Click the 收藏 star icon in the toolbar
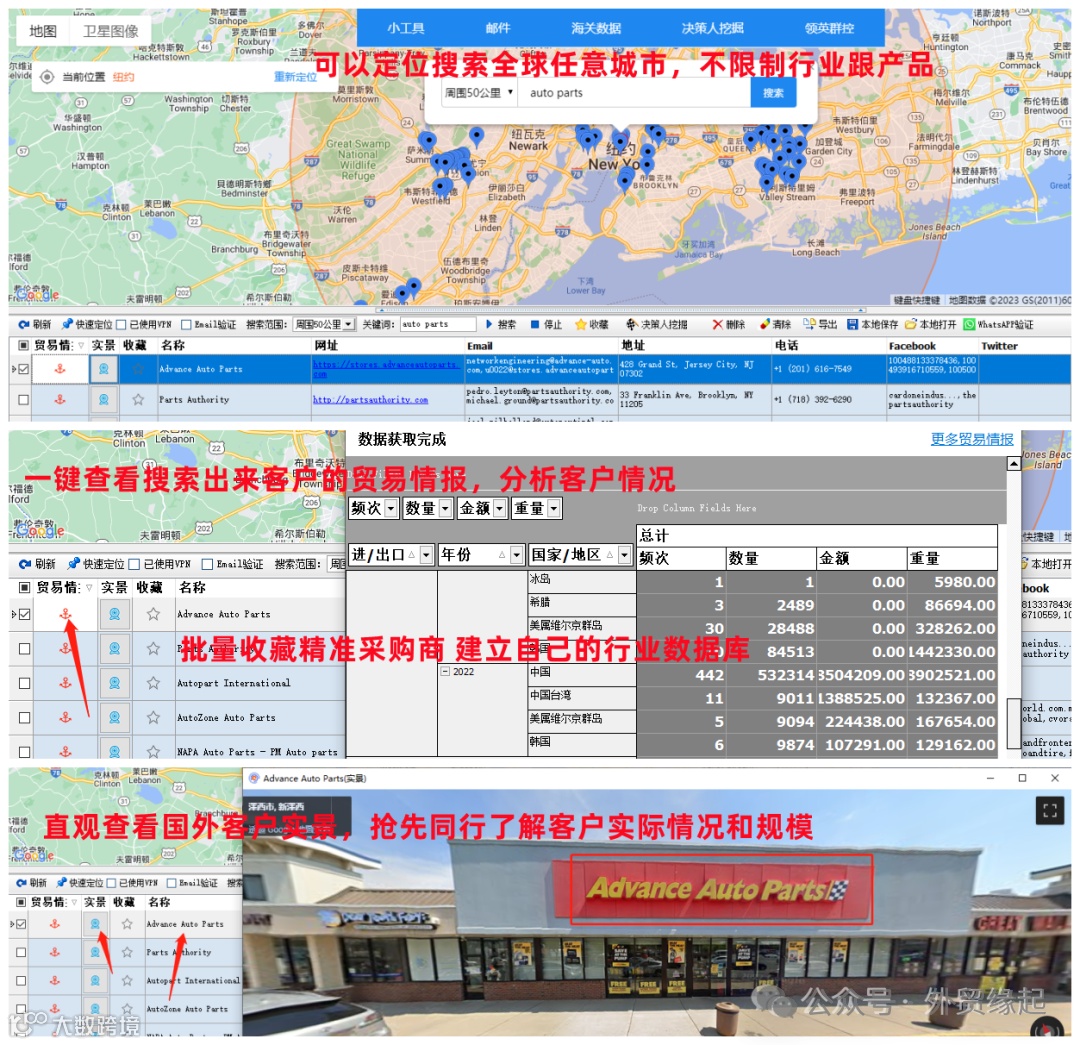The width and height of the screenshot is (1080, 1045). (x=581, y=324)
